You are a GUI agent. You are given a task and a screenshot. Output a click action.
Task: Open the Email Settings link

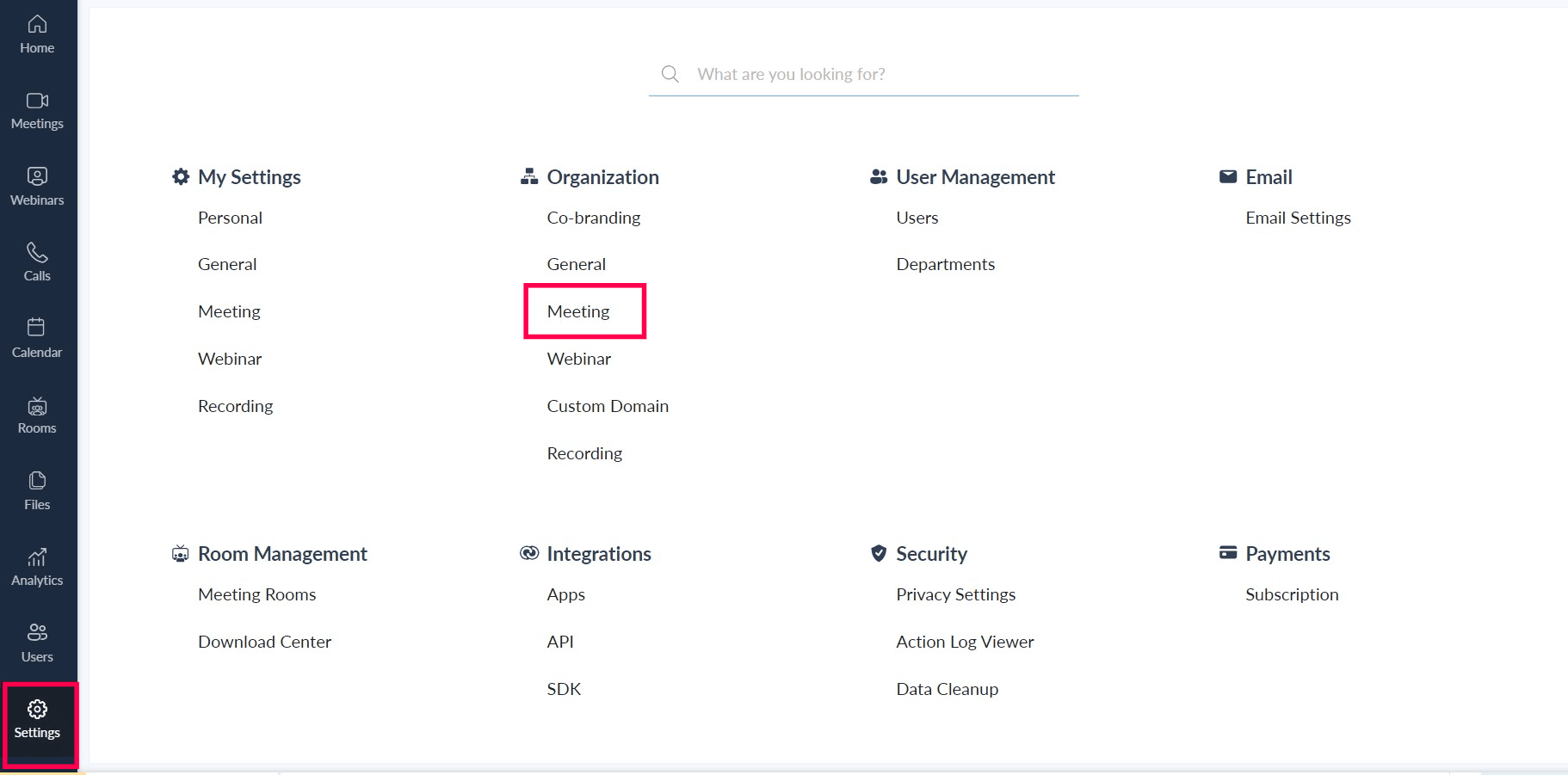1298,218
